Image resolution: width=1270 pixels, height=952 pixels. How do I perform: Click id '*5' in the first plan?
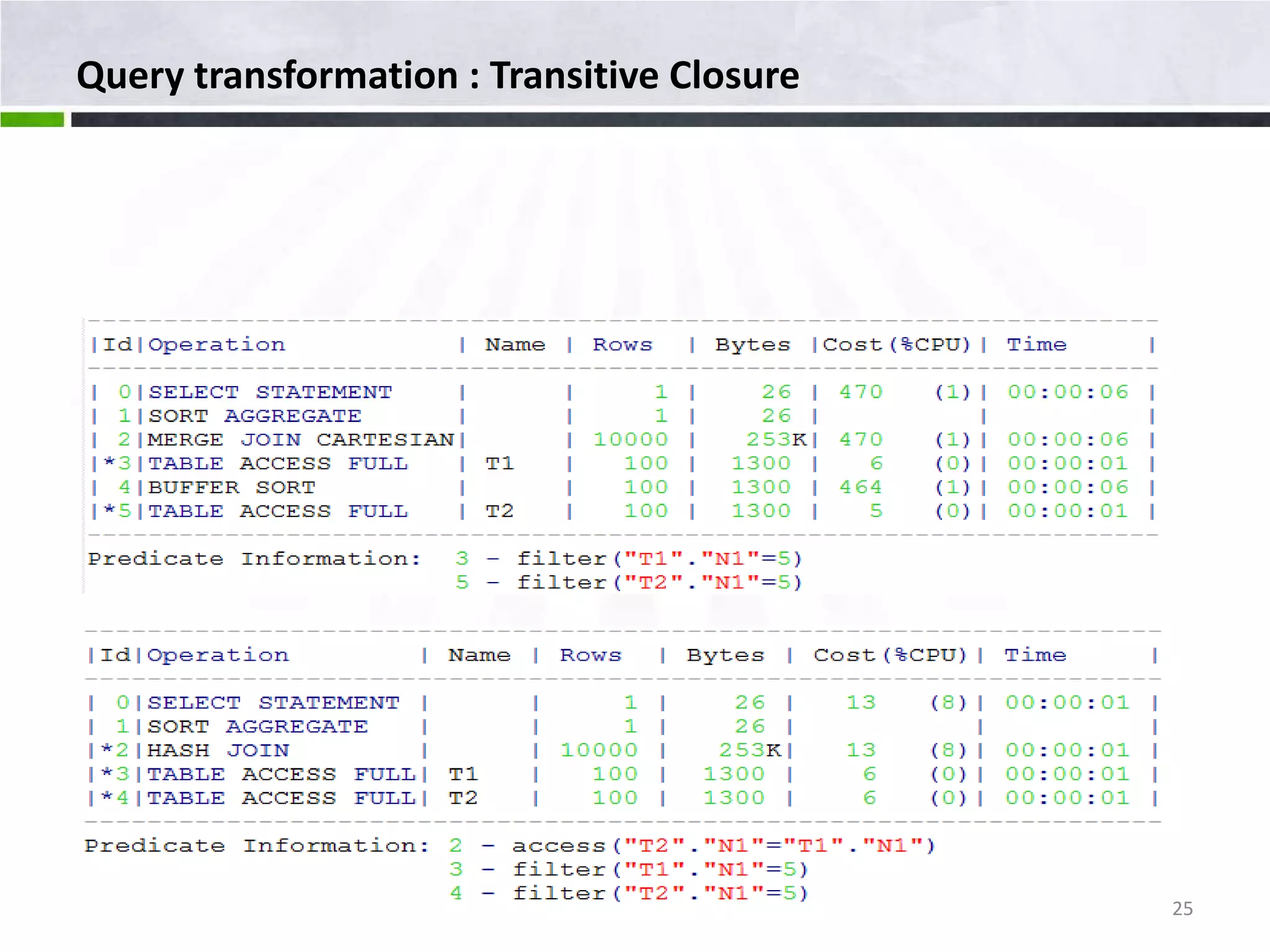click(118, 511)
